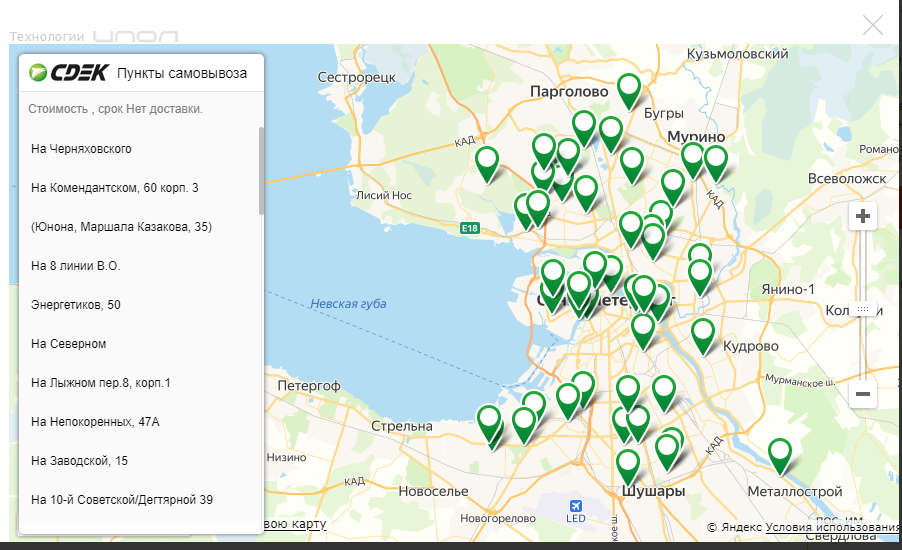Select the pickup marker near Кудрово

click(703, 334)
